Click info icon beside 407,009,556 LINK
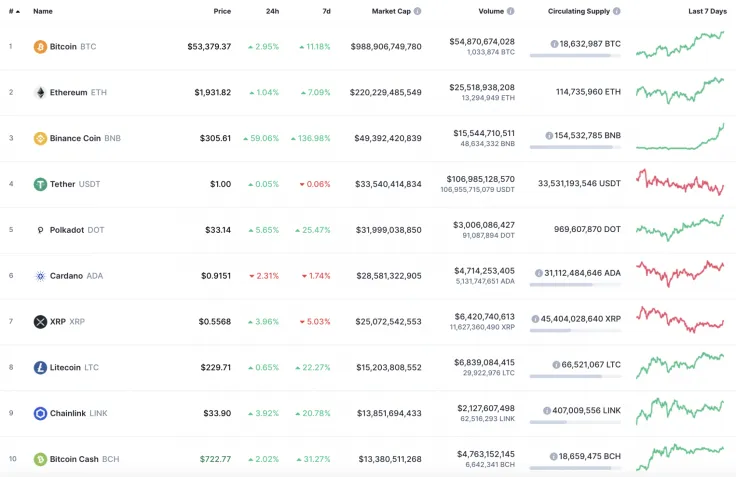 tap(547, 410)
